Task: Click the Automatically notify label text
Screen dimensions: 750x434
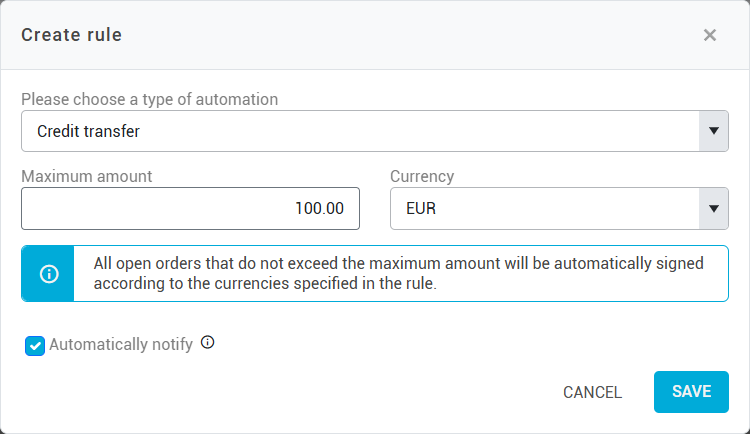Action: [120, 345]
